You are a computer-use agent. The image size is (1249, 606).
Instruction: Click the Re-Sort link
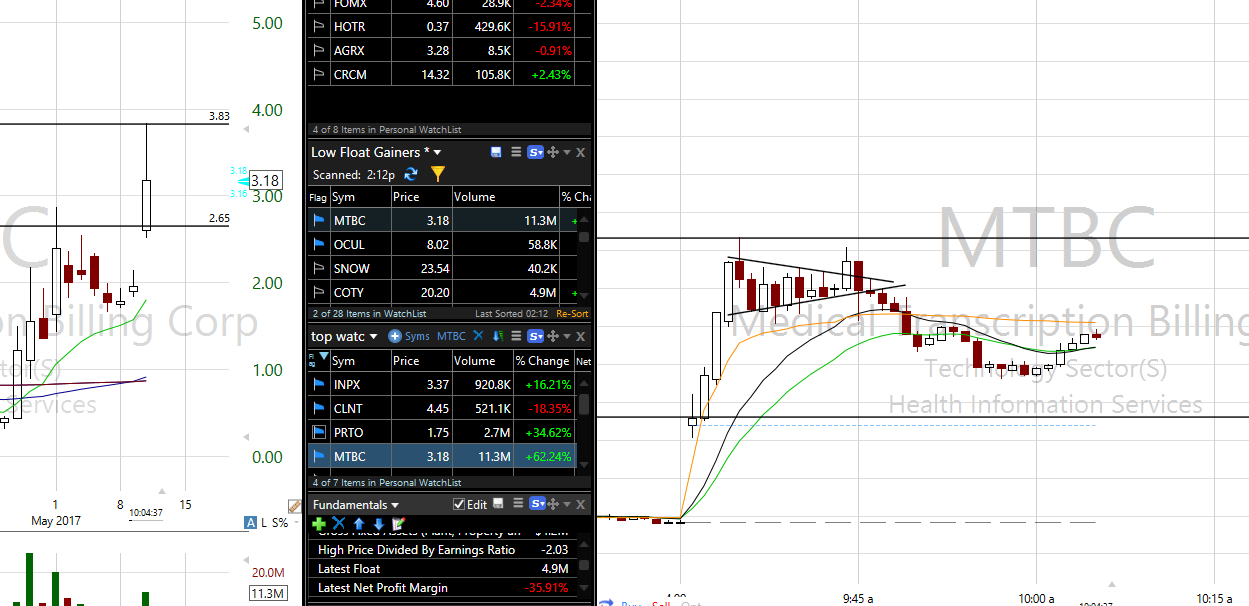tap(572, 314)
